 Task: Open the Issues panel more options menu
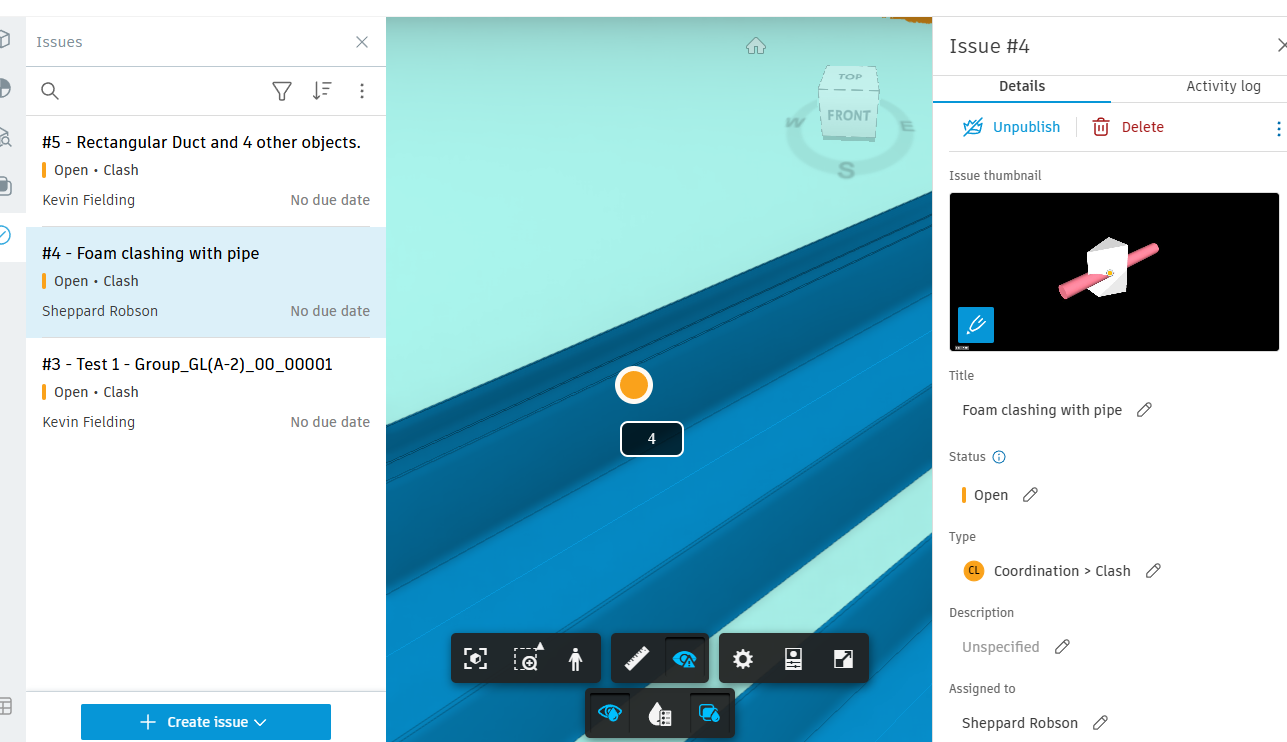coord(362,91)
